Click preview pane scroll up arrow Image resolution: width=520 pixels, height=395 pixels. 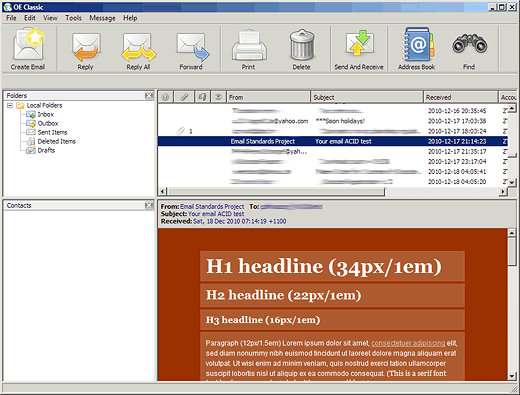click(x=512, y=233)
